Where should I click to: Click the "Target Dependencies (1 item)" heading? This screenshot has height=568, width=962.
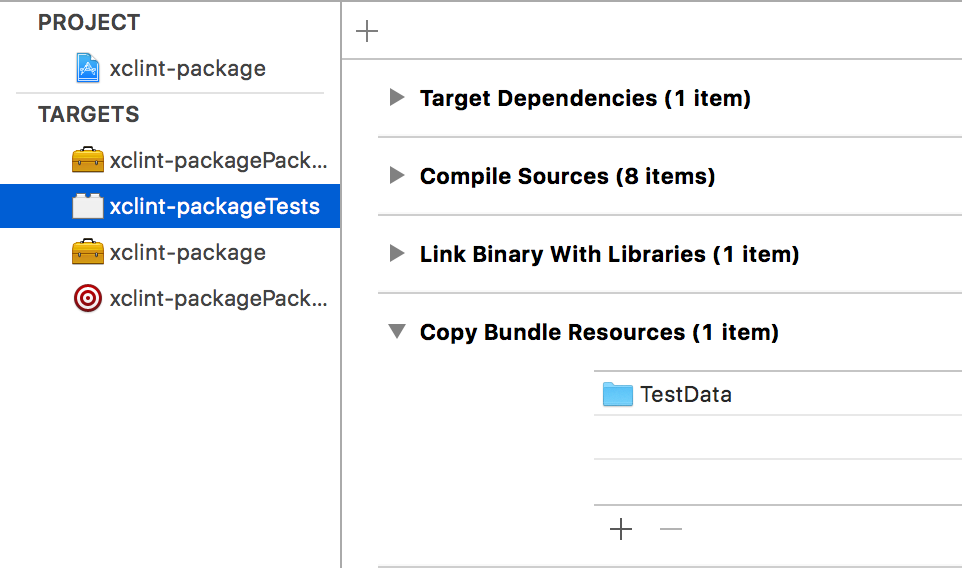coord(585,98)
